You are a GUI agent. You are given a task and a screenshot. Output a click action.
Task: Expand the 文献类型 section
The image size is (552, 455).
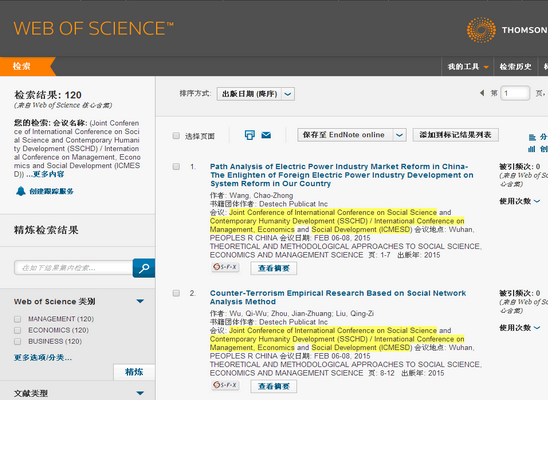[x=140, y=393]
